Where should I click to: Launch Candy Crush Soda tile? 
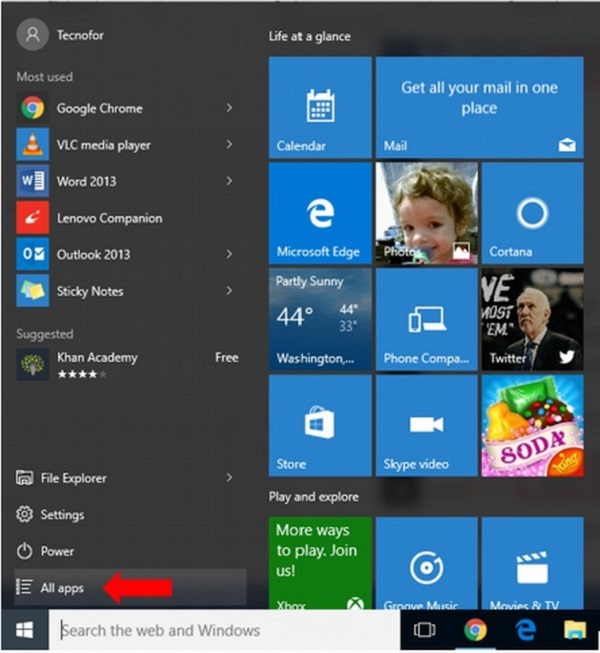click(x=533, y=426)
